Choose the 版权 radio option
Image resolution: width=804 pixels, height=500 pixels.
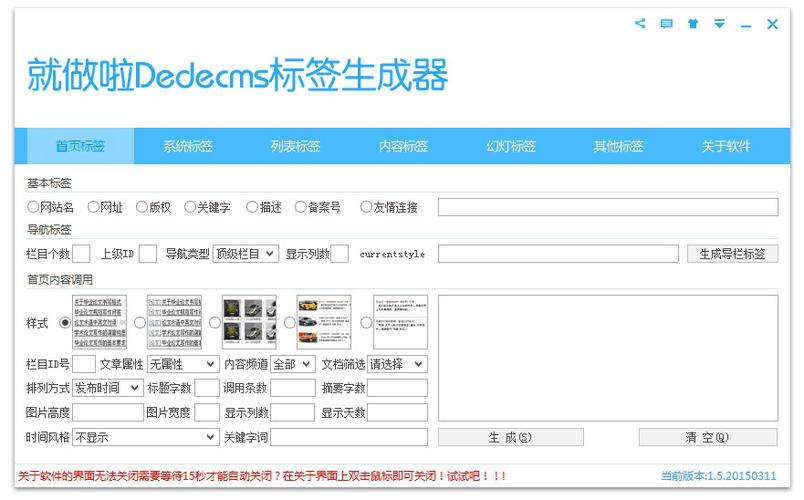click(142, 207)
